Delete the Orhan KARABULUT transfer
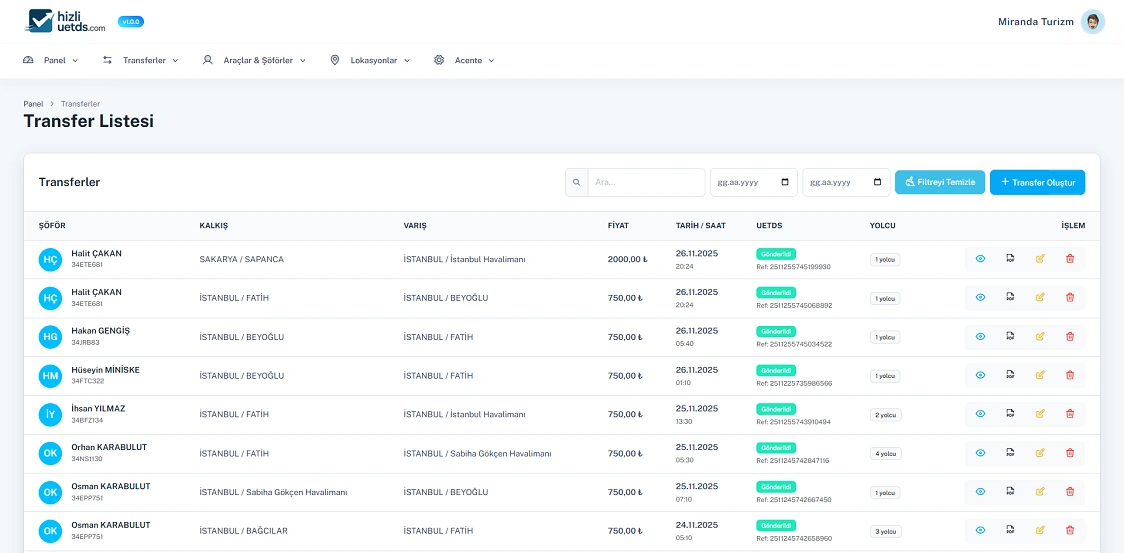This screenshot has width=1124, height=553. (1070, 453)
